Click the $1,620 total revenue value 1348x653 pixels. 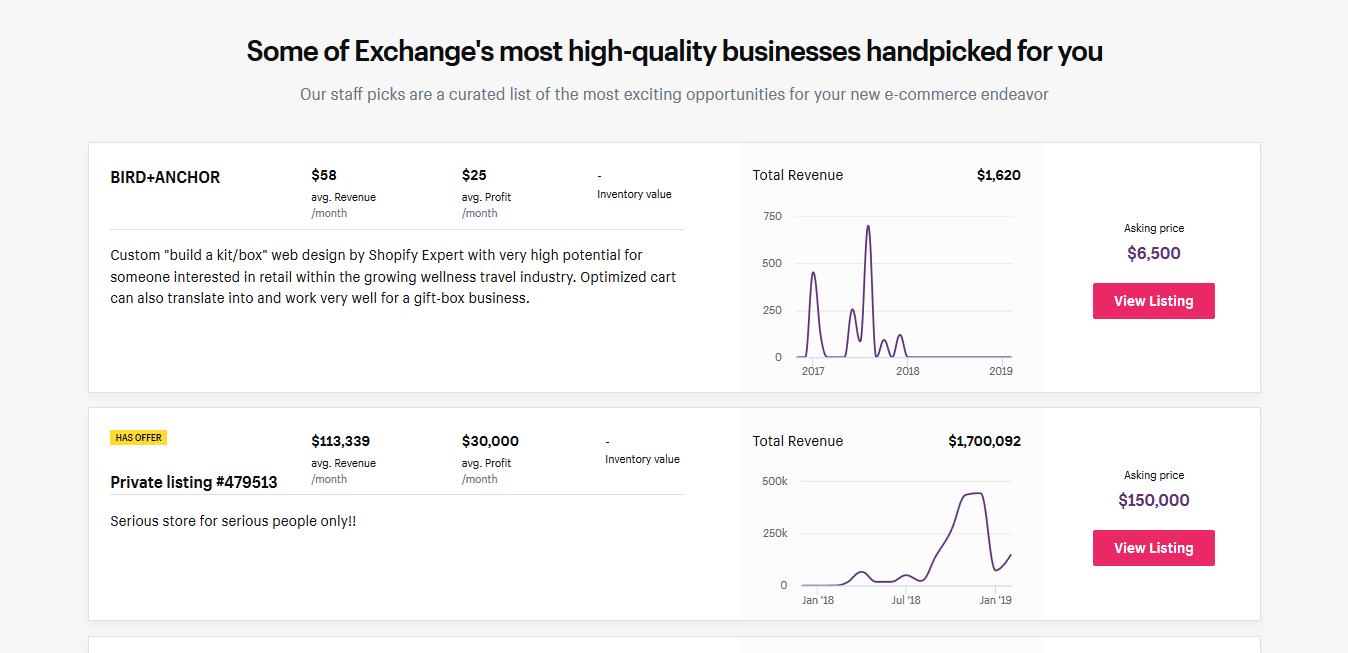[998, 175]
